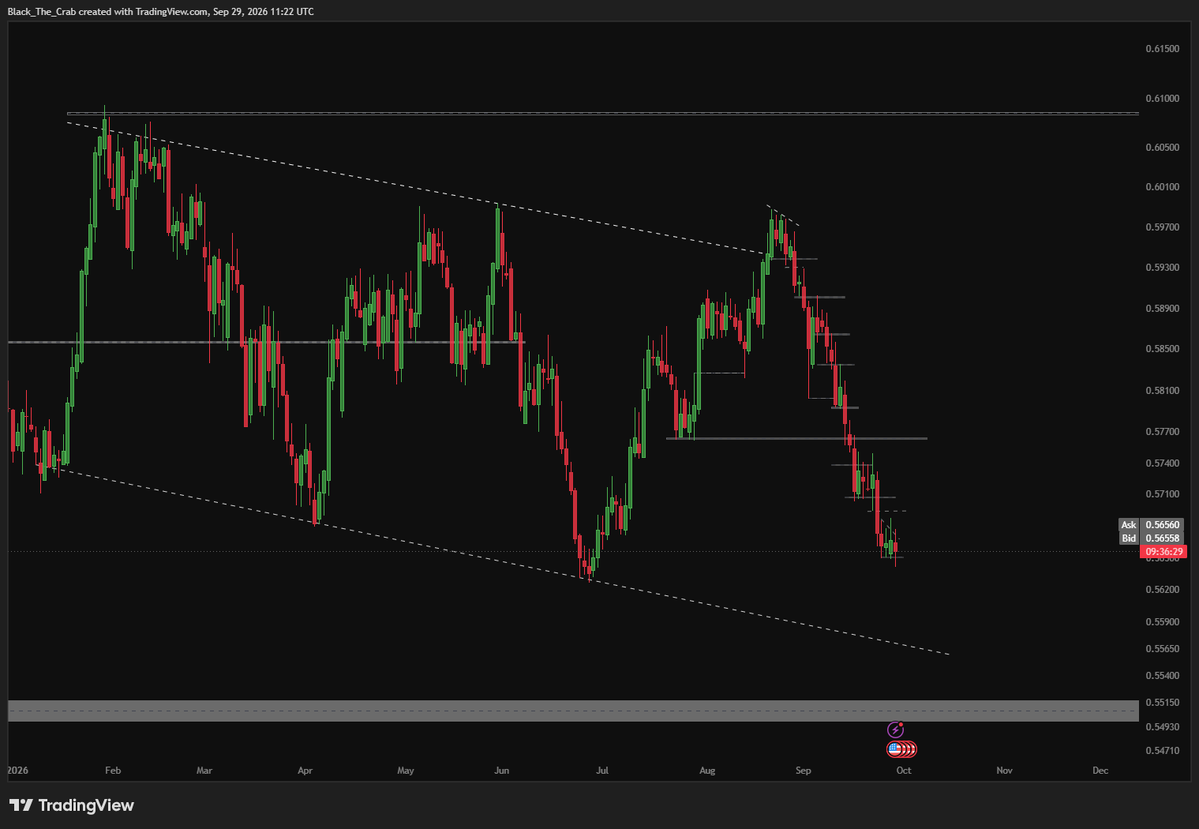Click price scale value 0.60100
This screenshot has width=1199, height=829.
[1162, 187]
